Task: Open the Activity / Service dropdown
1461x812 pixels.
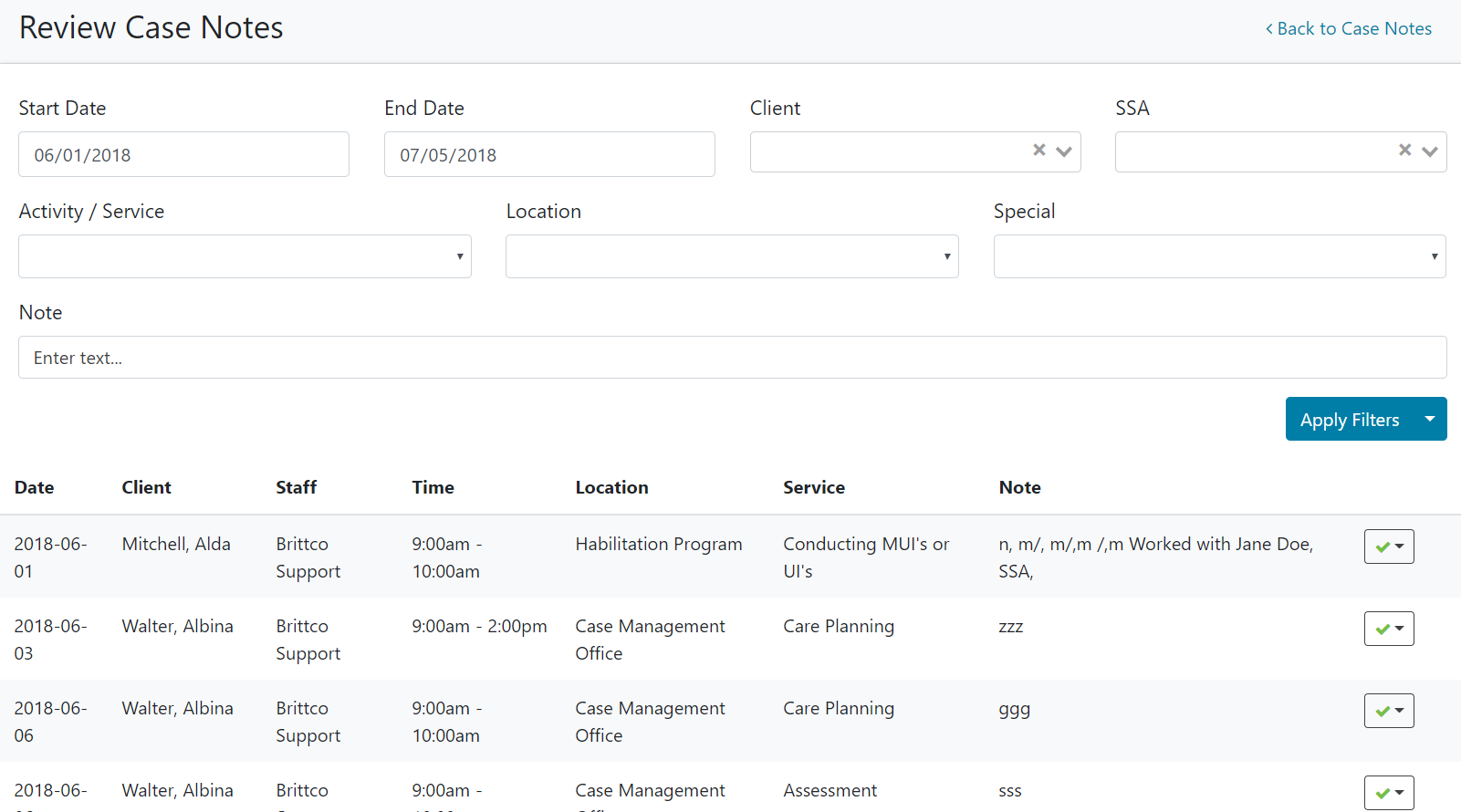Action: point(245,256)
